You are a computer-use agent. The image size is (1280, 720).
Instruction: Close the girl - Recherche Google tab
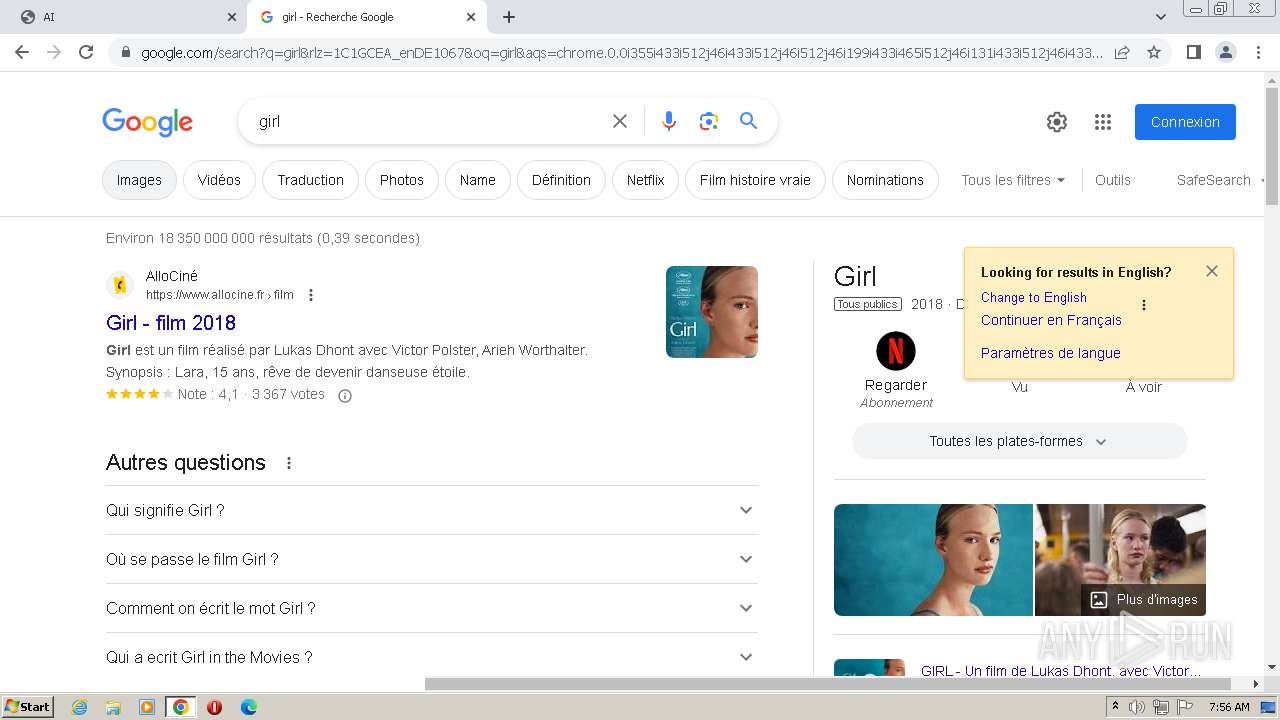471,17
